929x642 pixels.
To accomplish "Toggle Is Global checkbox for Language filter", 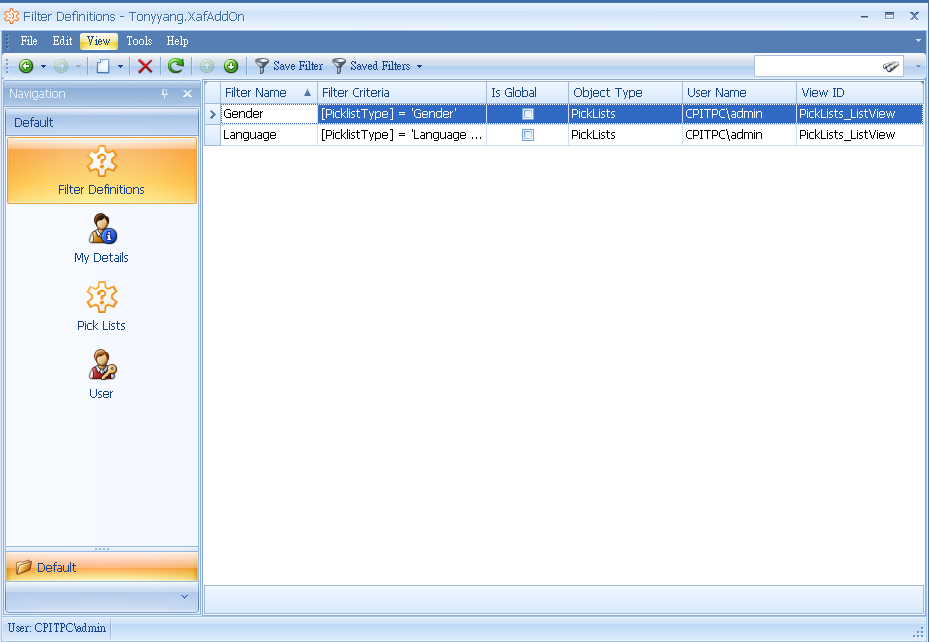I will tap(527, 135).
